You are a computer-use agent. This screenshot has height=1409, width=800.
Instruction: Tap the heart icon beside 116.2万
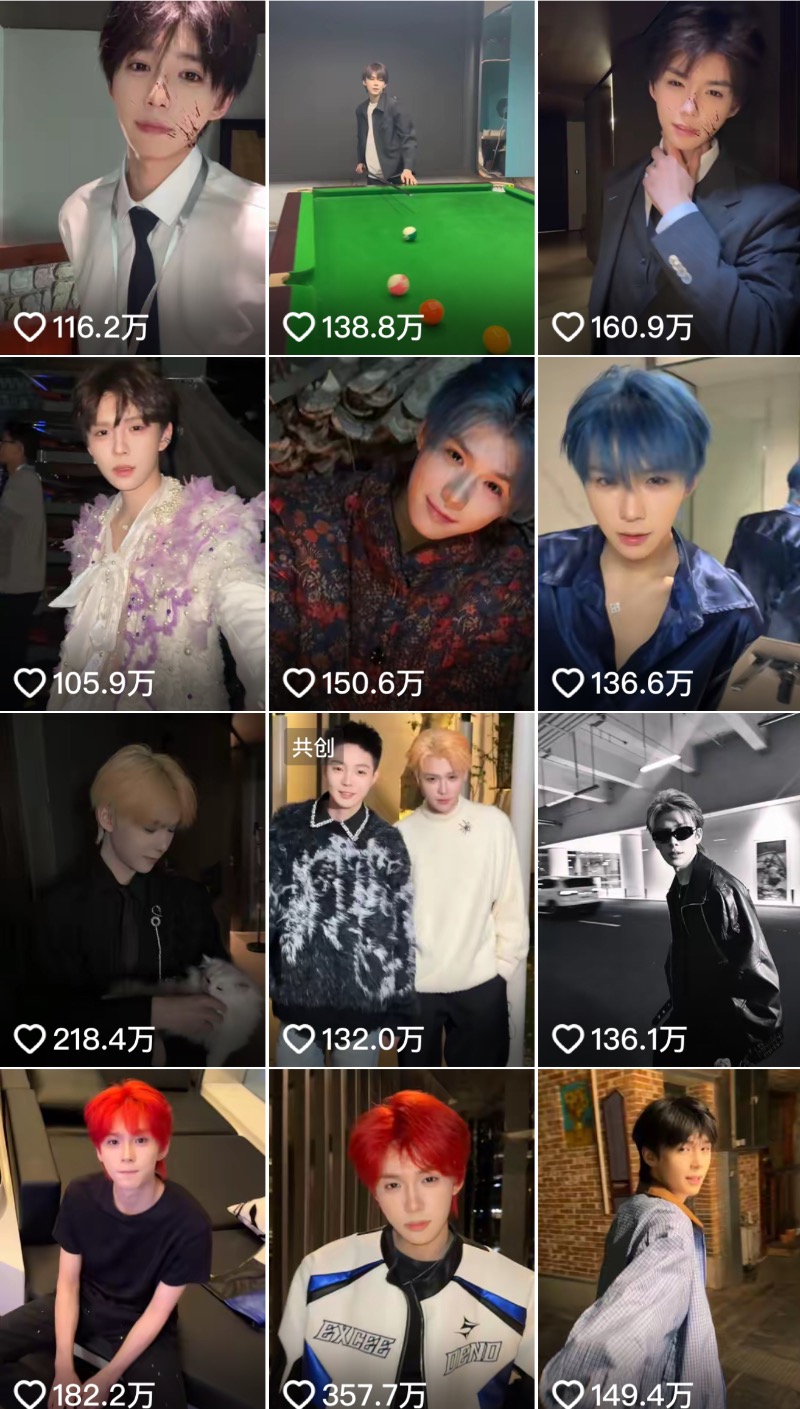[30, 327]
